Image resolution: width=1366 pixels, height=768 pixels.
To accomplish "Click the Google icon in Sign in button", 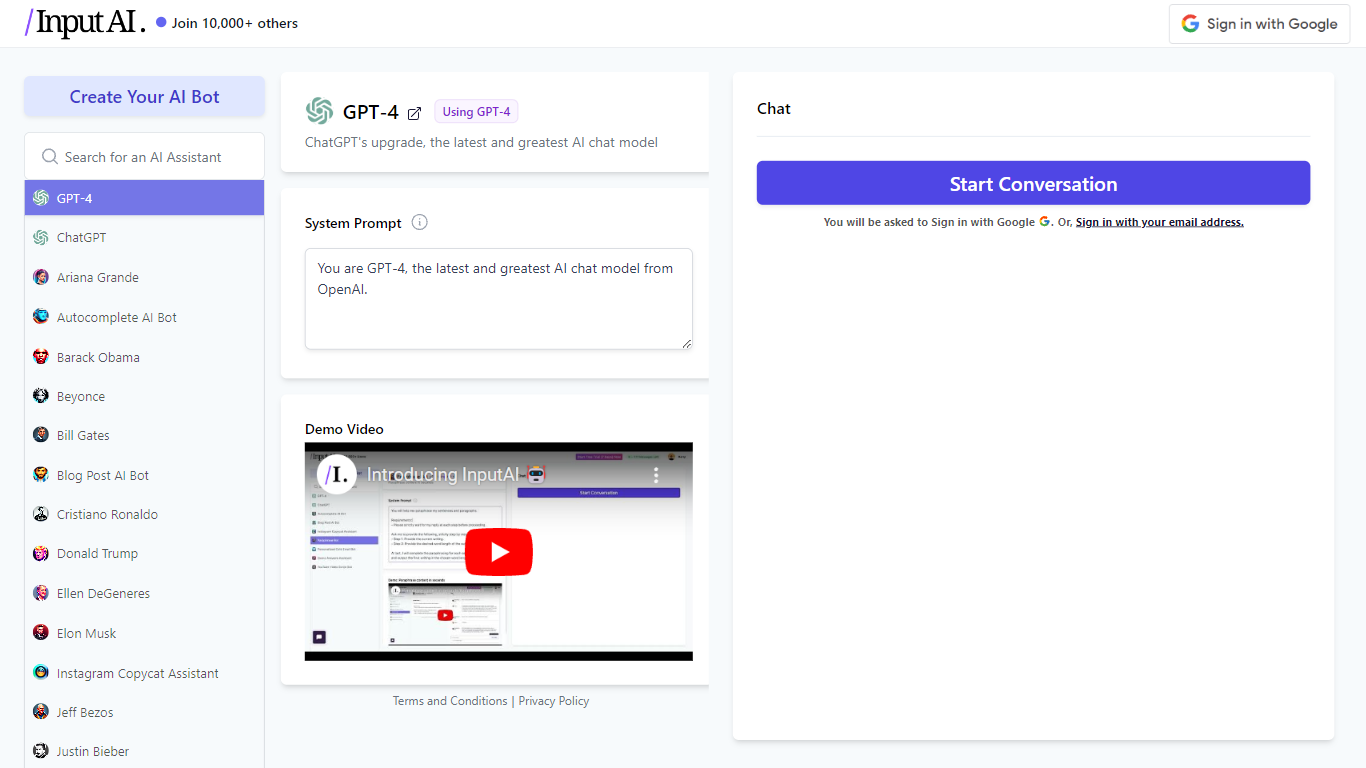I will click(1190, 24).
